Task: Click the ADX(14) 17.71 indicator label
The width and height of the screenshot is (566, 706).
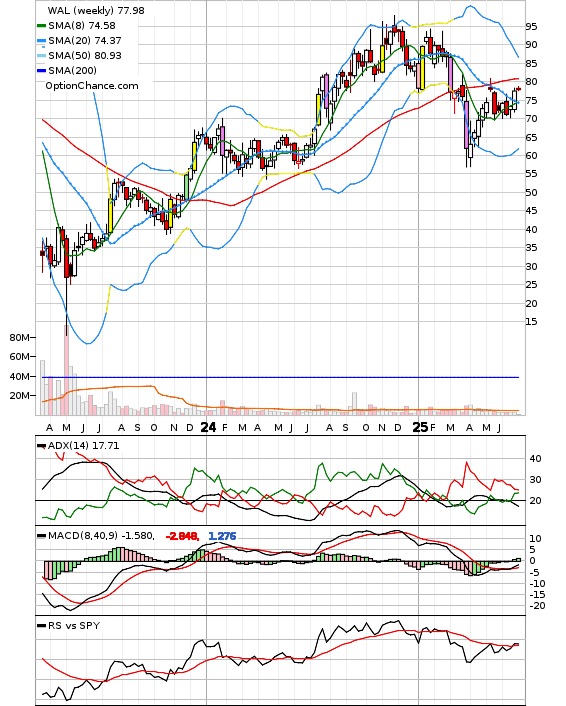Action: pos(83,445)
